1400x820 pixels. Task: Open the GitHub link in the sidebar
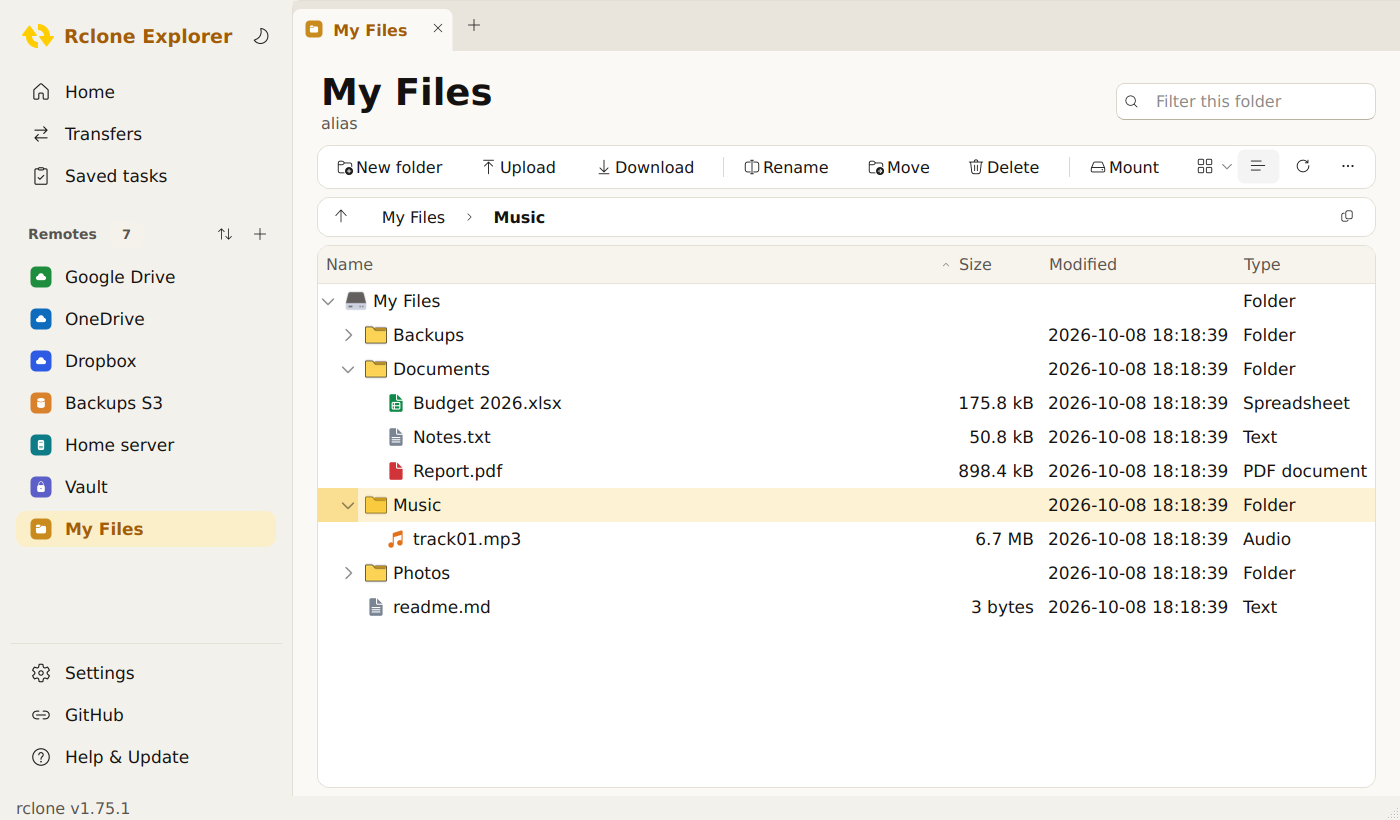(x=146, y=715)
